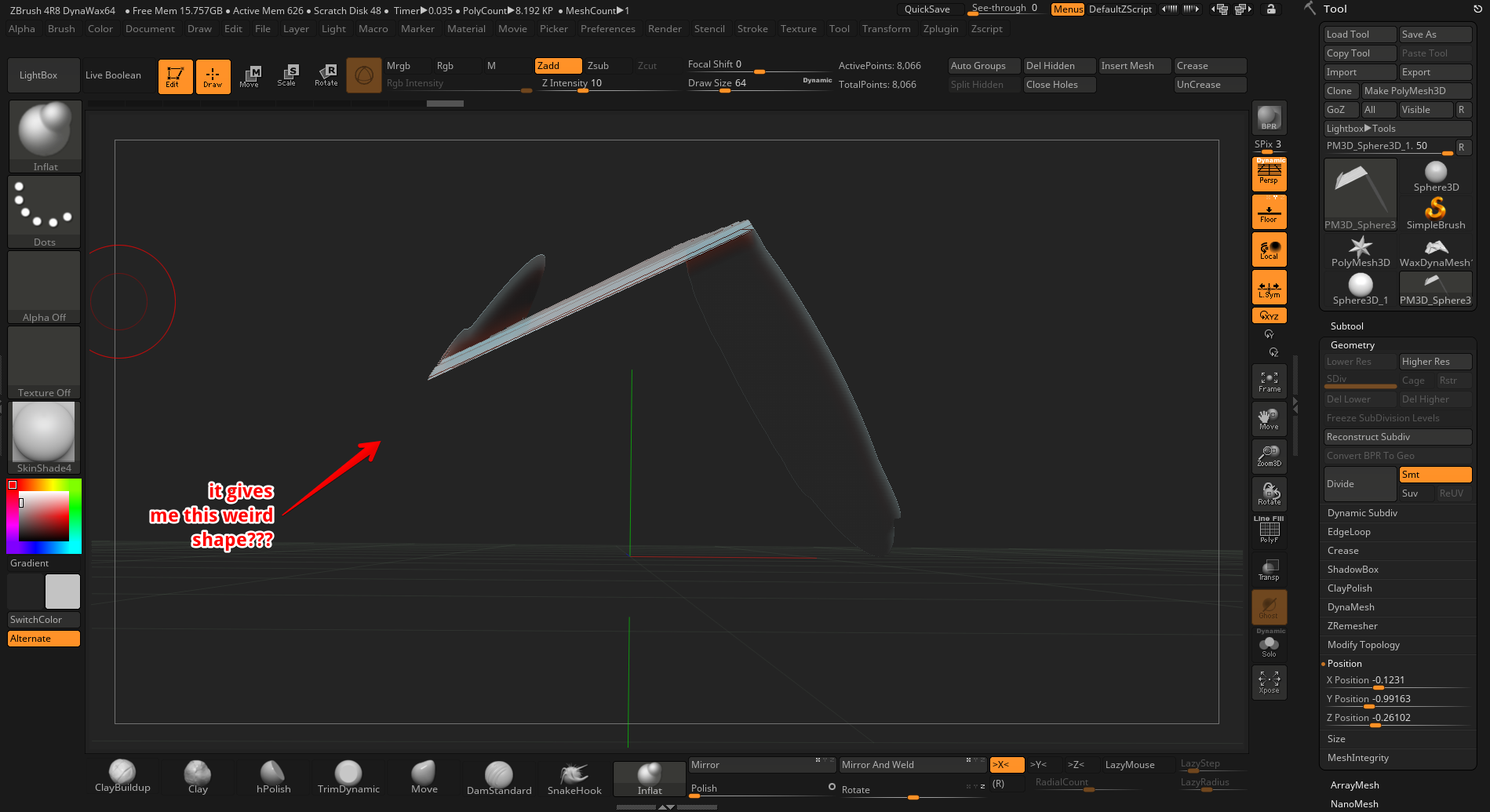Open the SkinShade4 material picker
The height and width of the screenshot is (812, 1490).
(x=44, y=437)
